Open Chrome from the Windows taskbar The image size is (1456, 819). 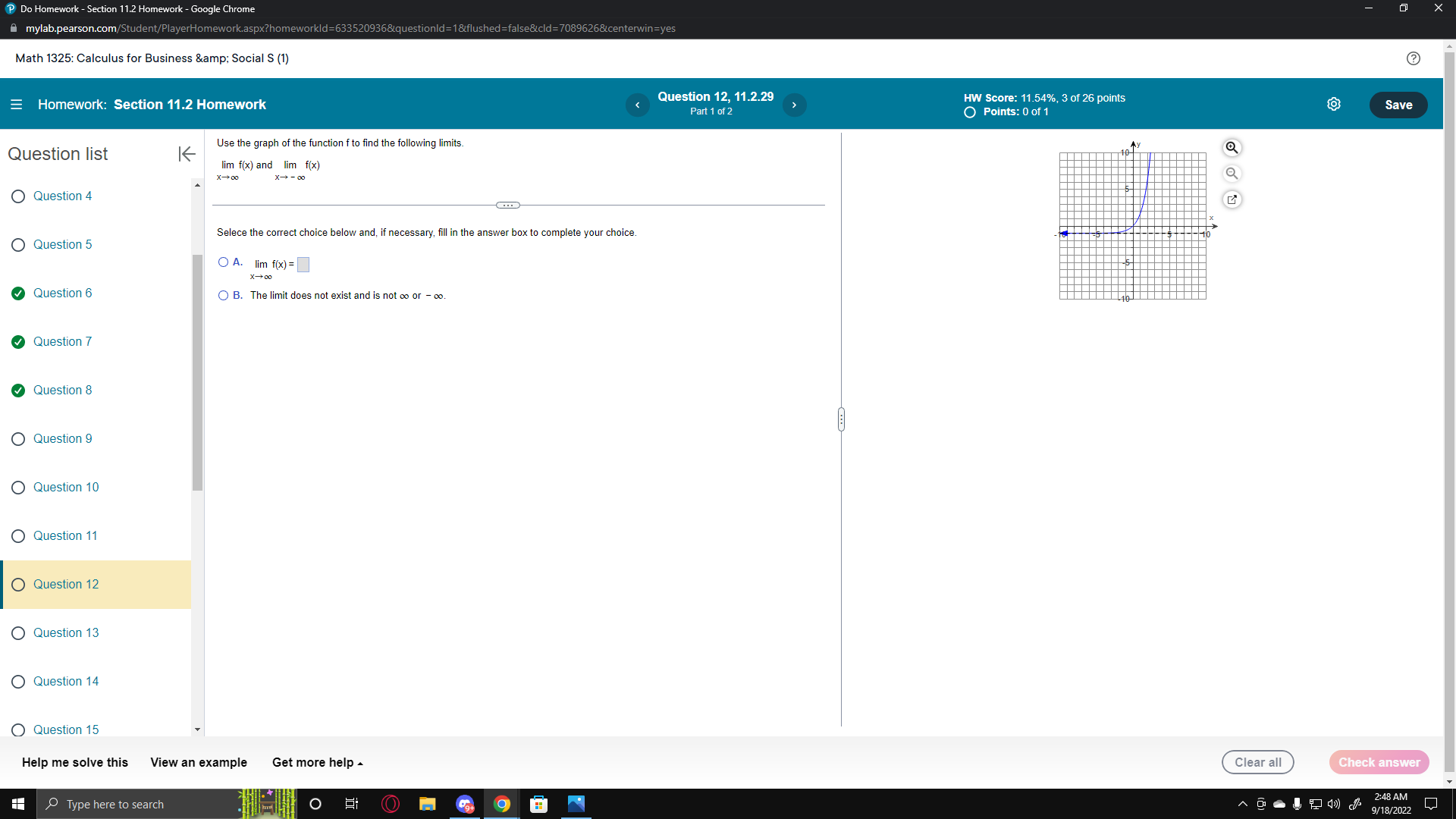[x=502, y=805]
